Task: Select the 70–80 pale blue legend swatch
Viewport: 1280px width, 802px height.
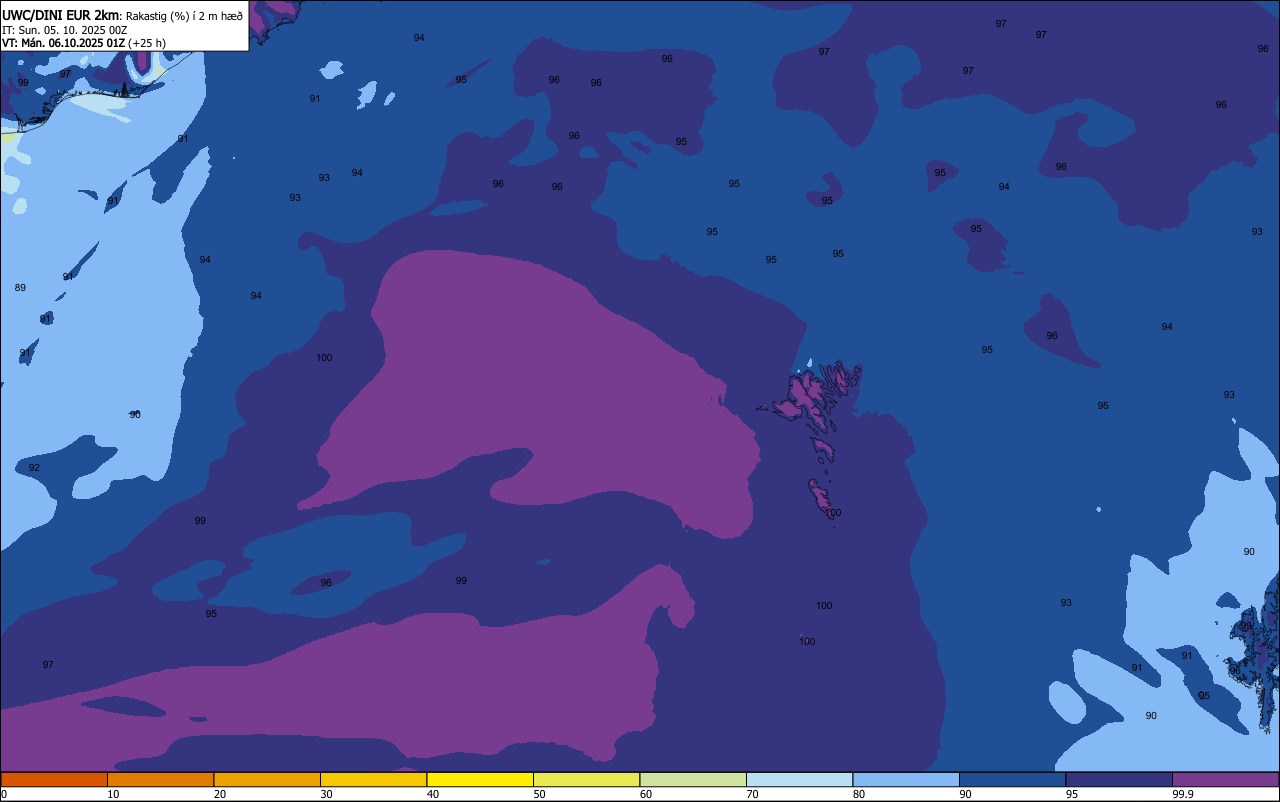Action: (x=799, y=779)
